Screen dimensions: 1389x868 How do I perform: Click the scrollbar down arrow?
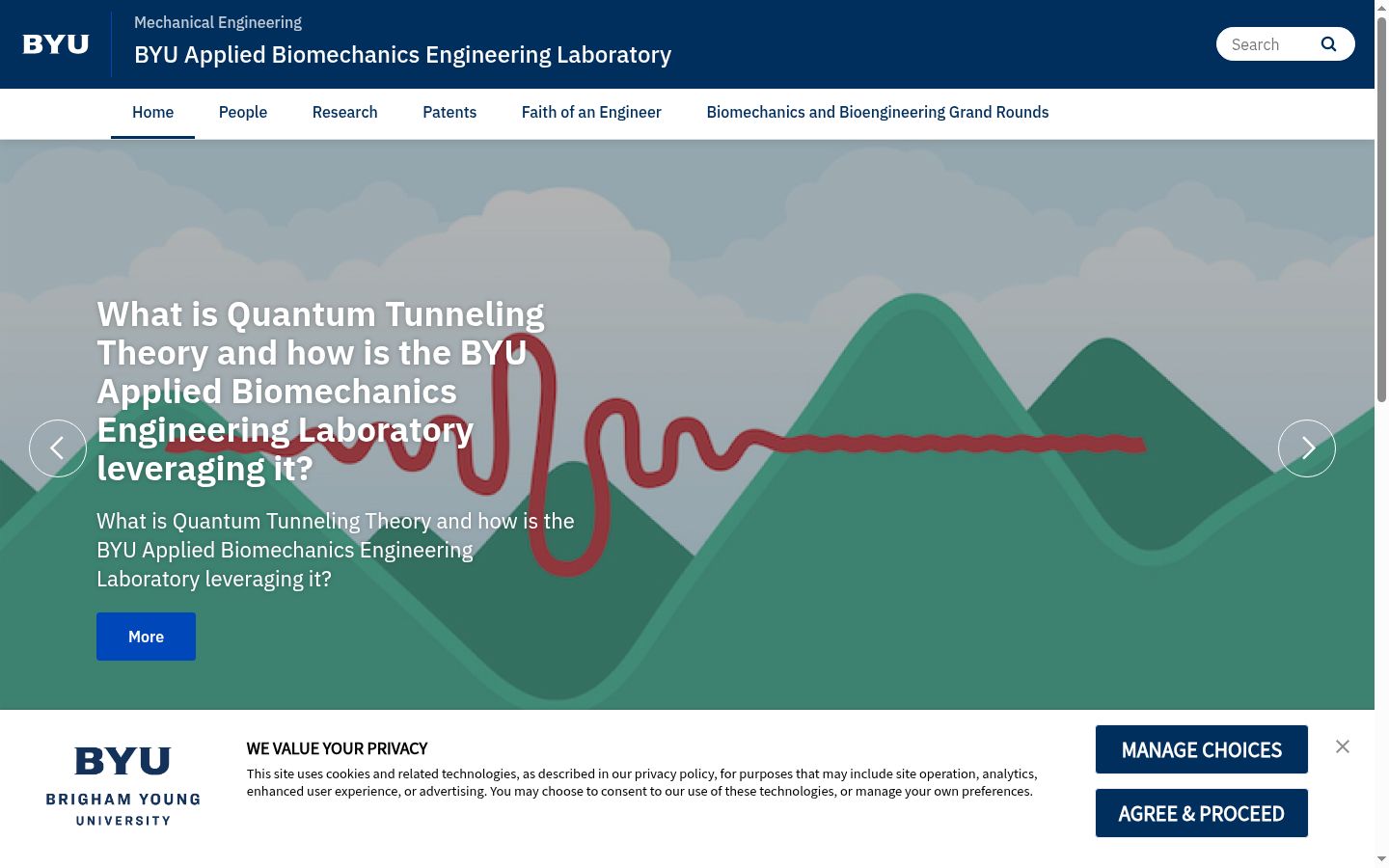tap(1381, 859)
